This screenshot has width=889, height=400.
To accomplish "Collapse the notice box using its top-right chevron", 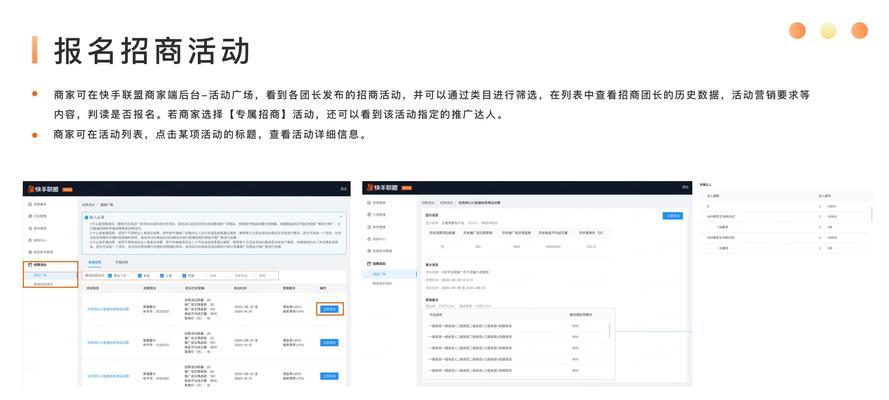I will (x=341, y=217).
